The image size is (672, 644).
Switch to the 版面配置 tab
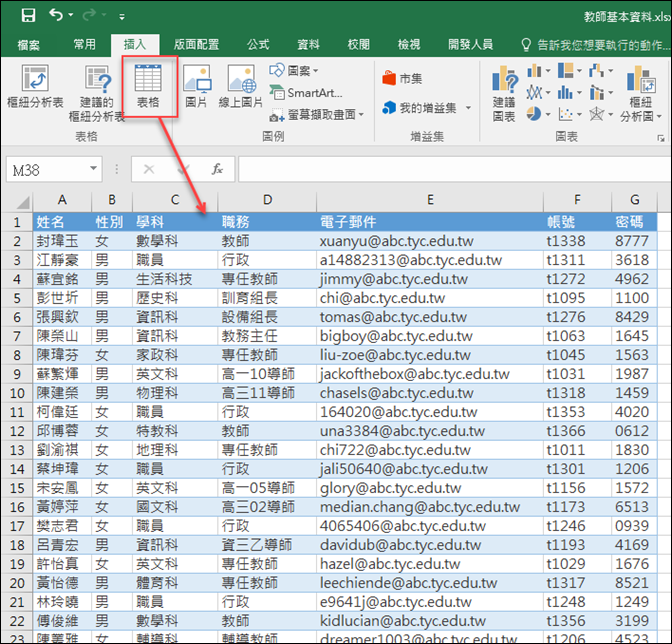[196, 44]
